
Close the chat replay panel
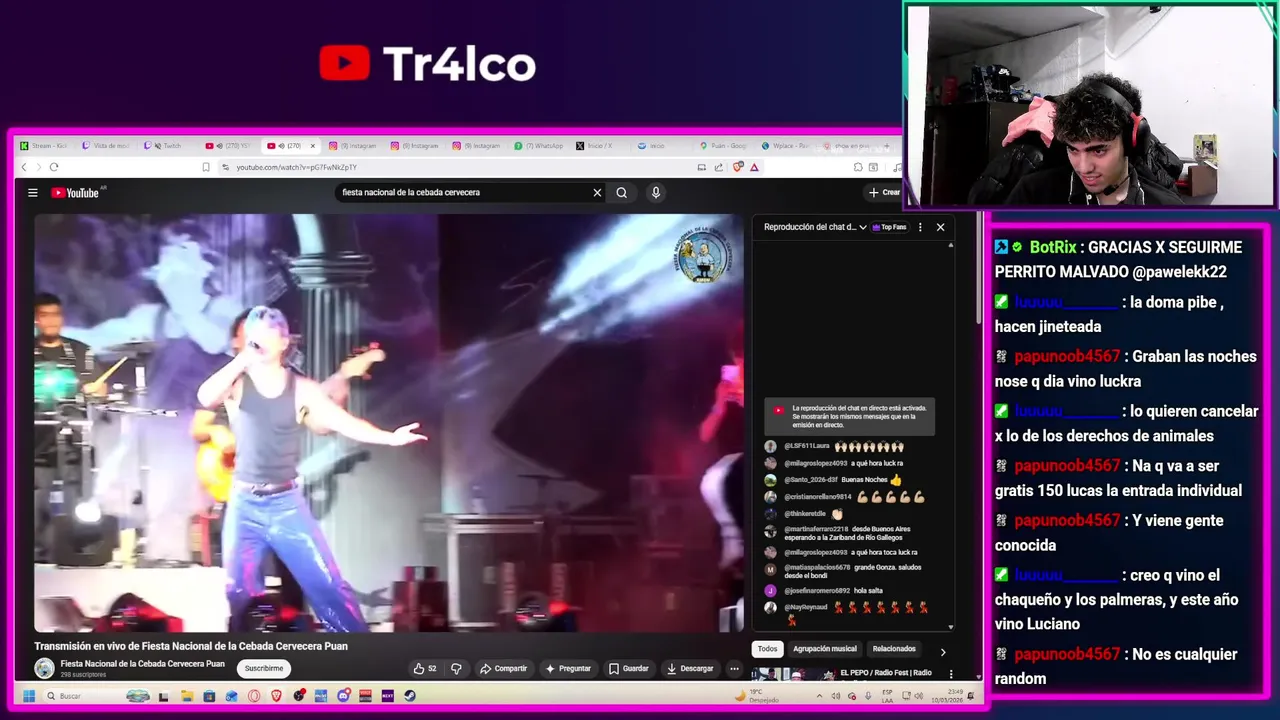(940, 227)
